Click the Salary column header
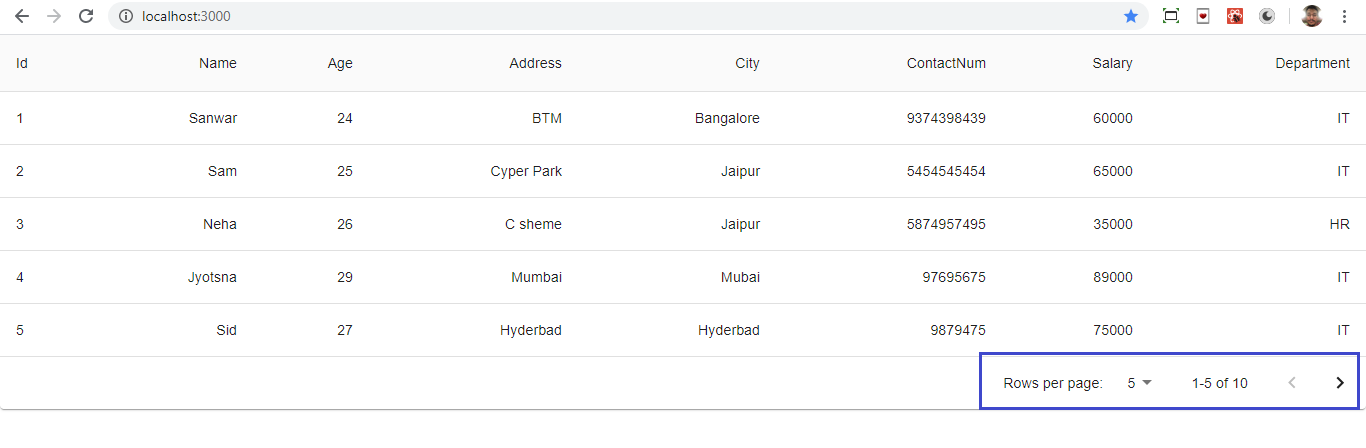1366x448 pixels. click(1112, 63)
